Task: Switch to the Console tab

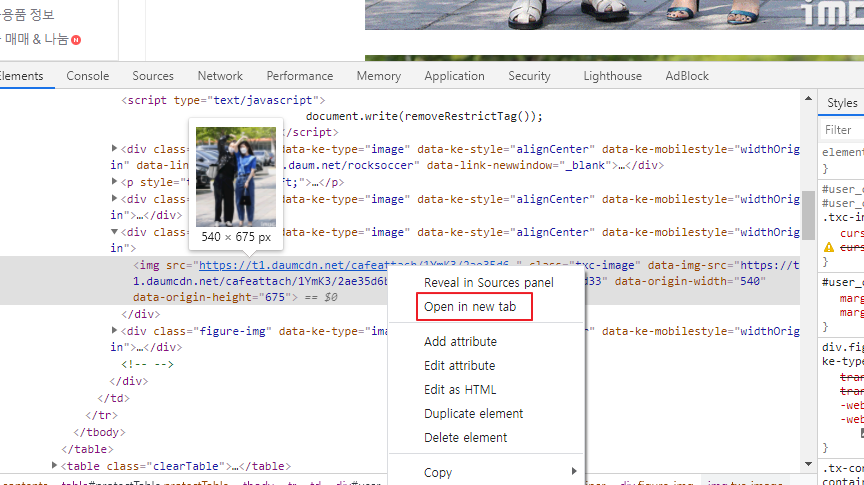Action: pos(88,76)
